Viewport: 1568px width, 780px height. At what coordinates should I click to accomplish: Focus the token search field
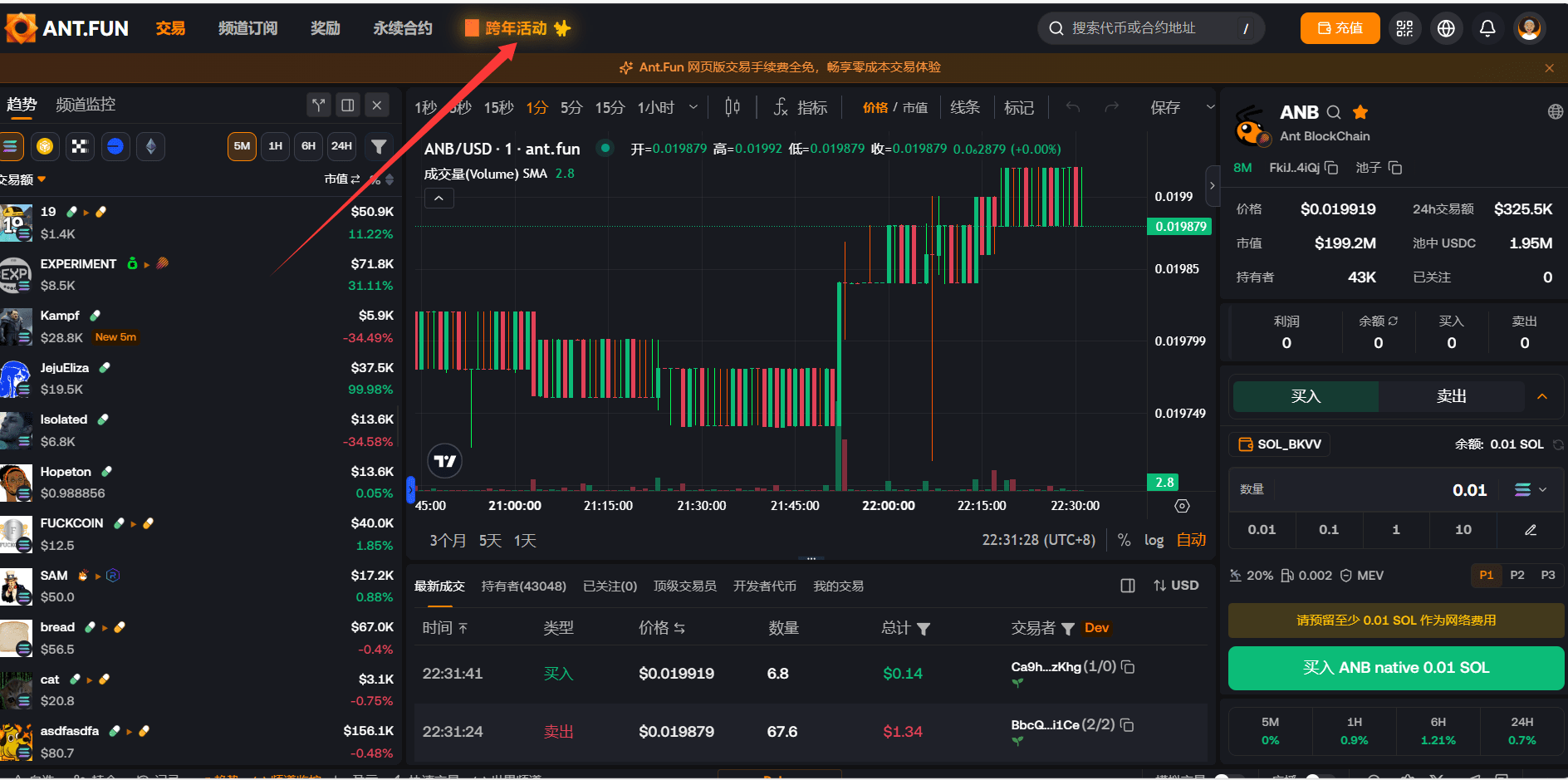tap(1151, 28)
